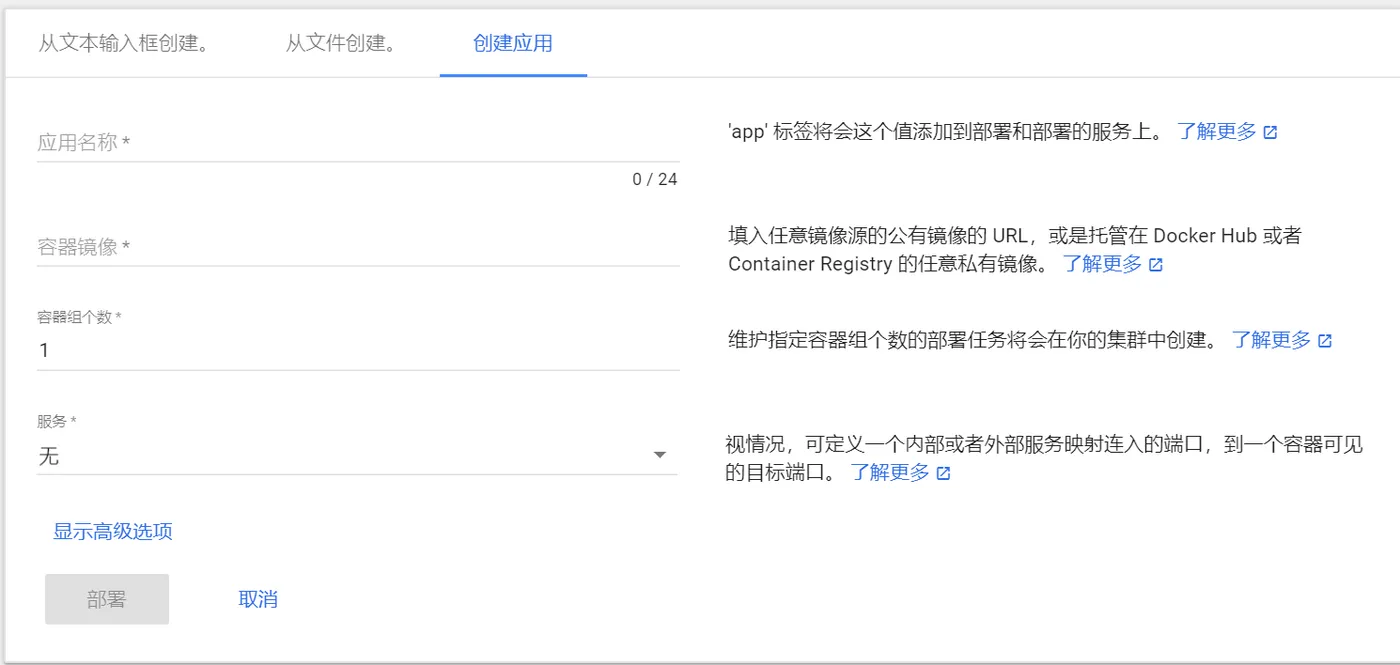The image size is (1400, 665).
Task: Click the 容器组个数 number field
Action: click(x=357, y=350)
